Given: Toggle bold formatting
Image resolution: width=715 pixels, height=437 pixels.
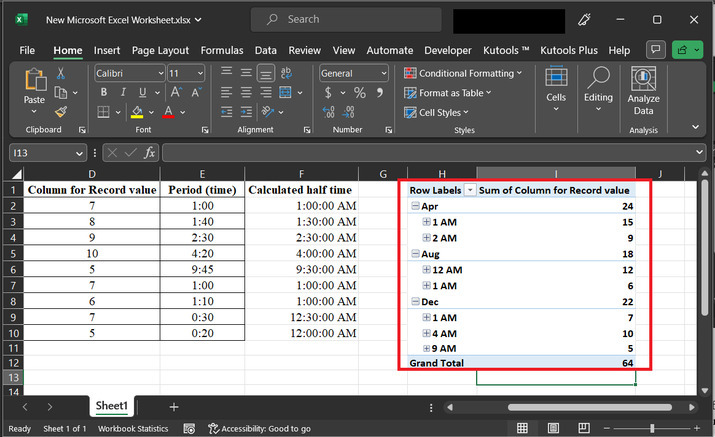Looking at the screenshot, I should click(103, 93).
